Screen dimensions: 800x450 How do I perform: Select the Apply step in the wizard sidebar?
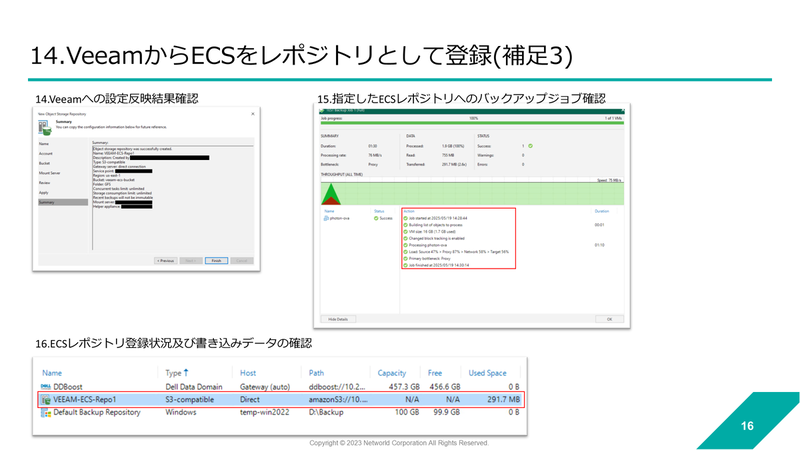[x=44, y=192]
